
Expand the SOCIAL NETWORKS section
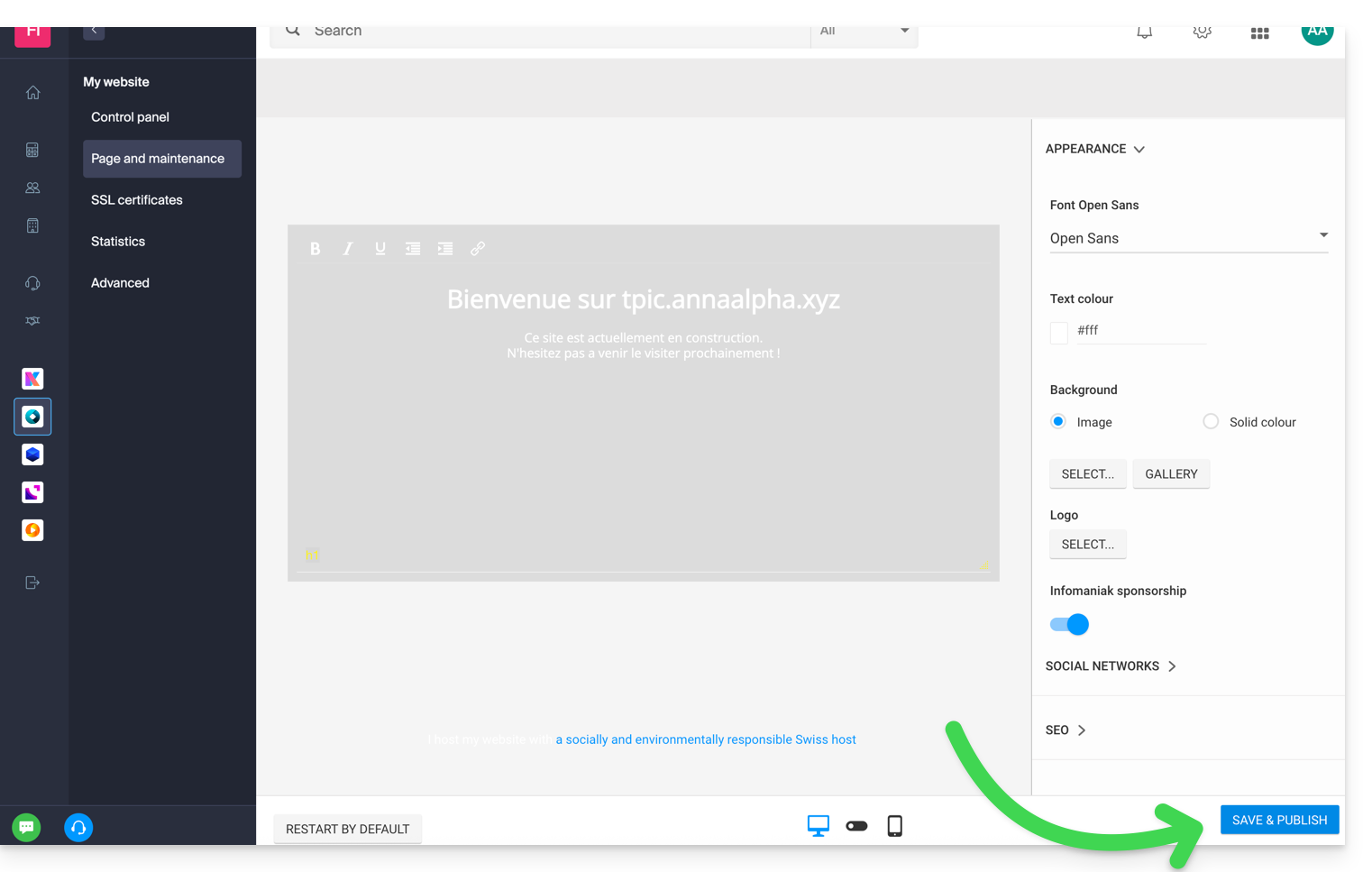pyautogui.click(x=1111, y=666)
